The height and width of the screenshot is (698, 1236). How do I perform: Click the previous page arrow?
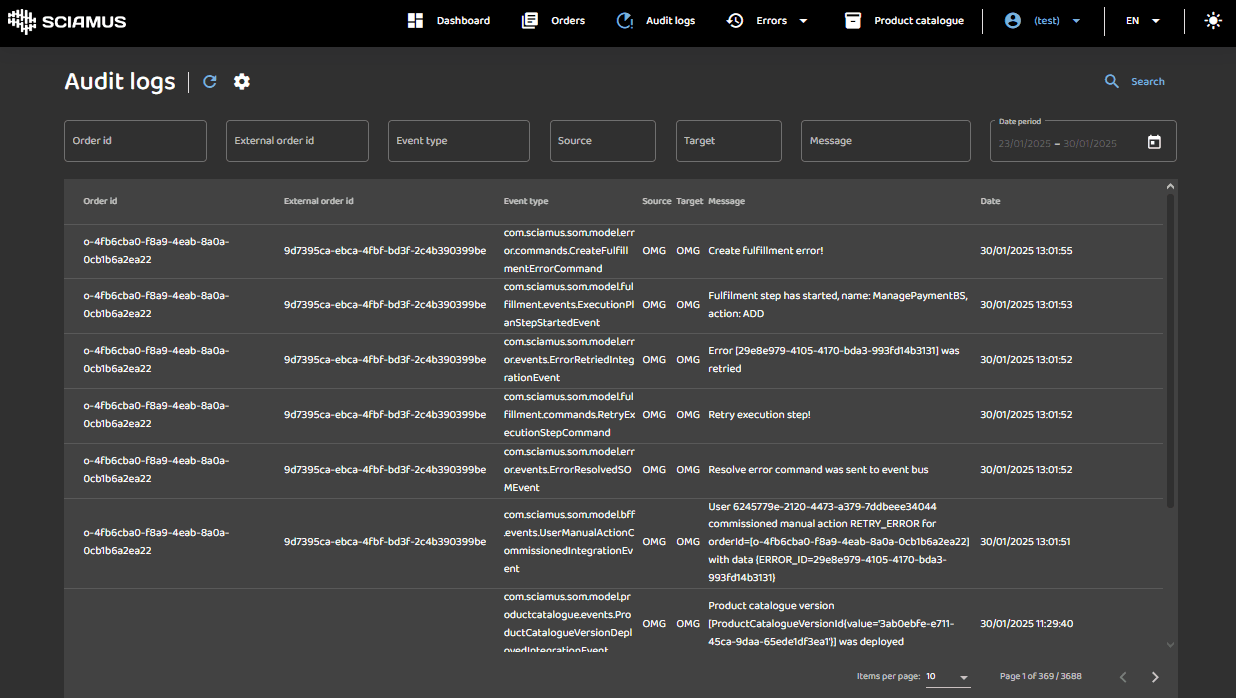1123,677
